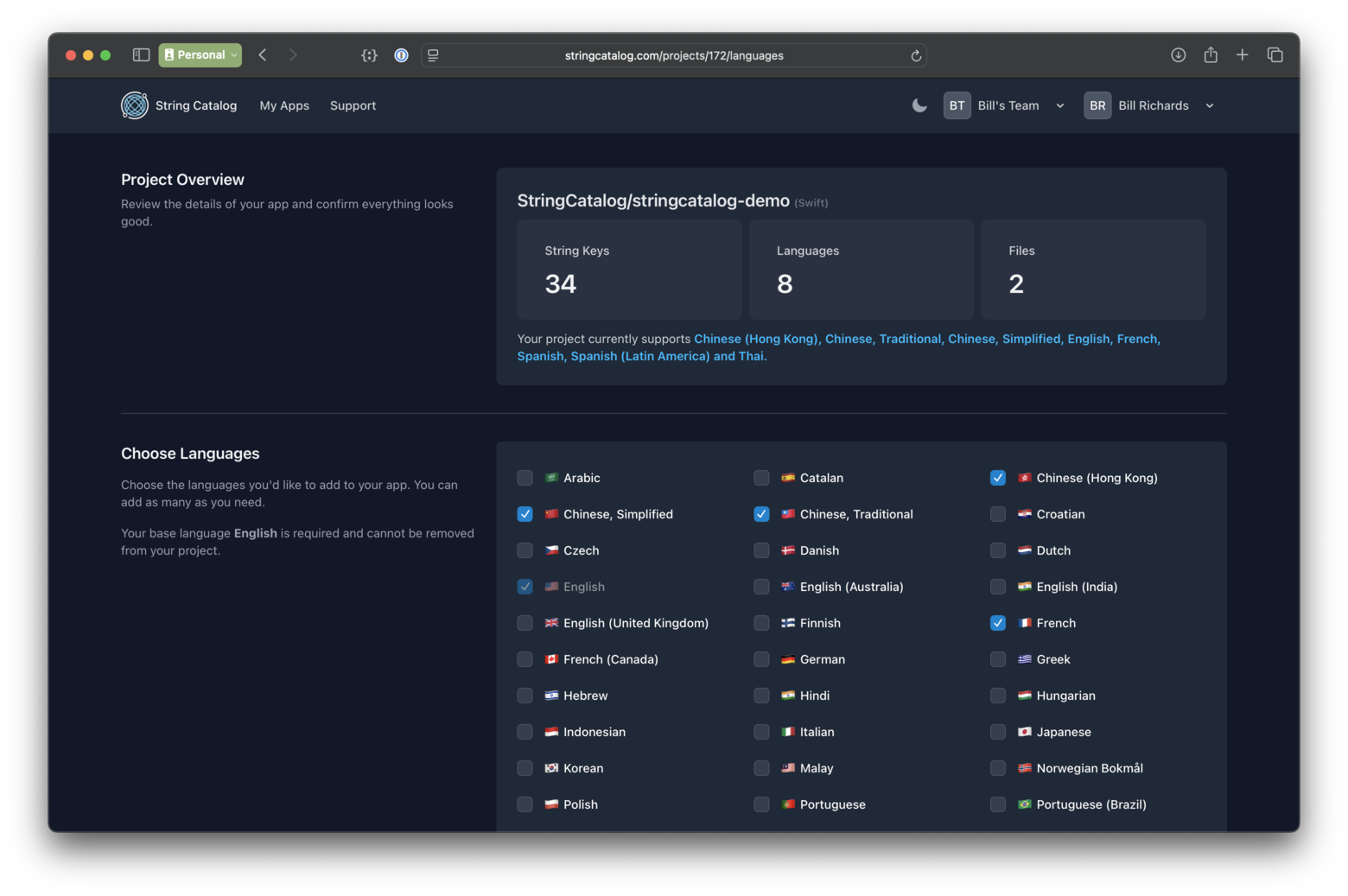The height and width of the screenshot is (896, 1348).
Task: Select the Norwegian Bokmål language label
Action: 1090,768
